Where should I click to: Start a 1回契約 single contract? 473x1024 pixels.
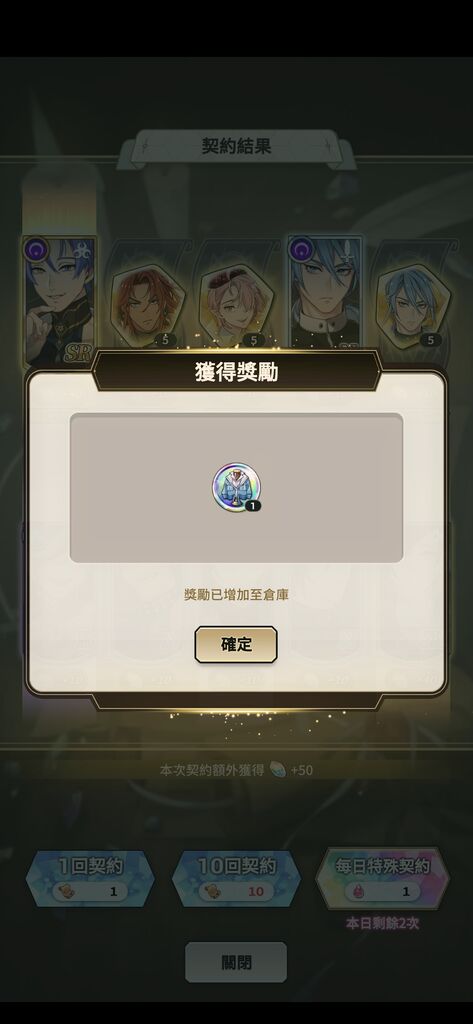(90, 878)
